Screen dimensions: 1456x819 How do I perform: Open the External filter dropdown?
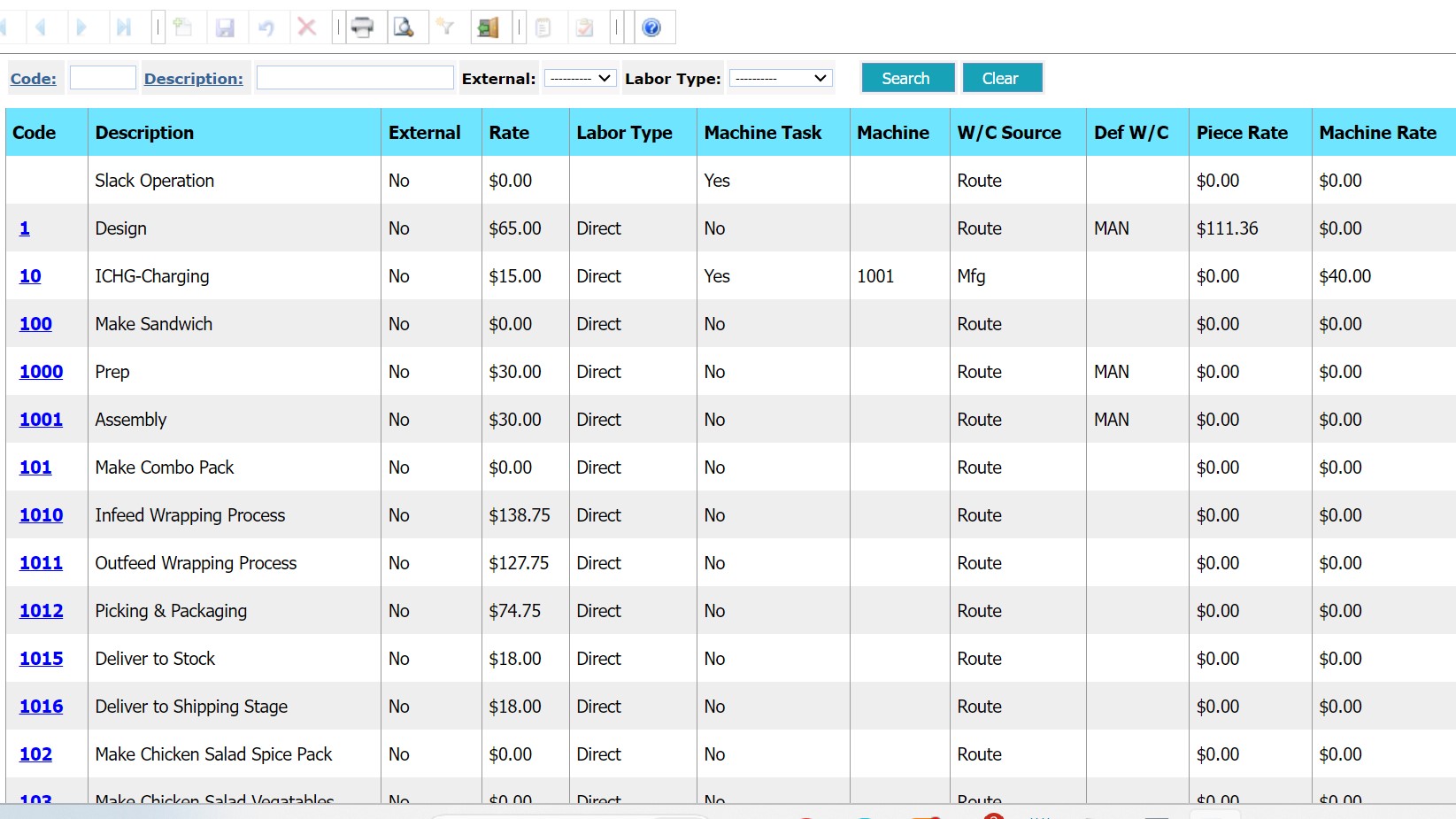pos(581,78)
